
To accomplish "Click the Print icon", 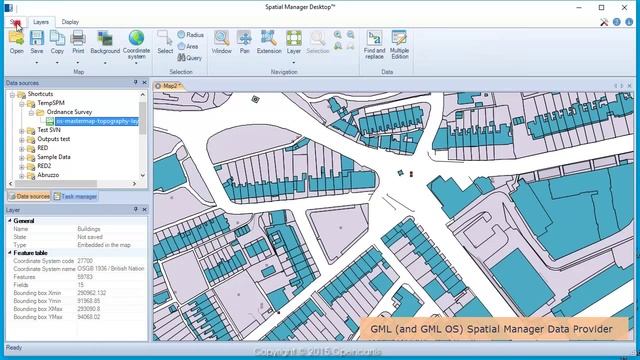I will tap(78, 38).
